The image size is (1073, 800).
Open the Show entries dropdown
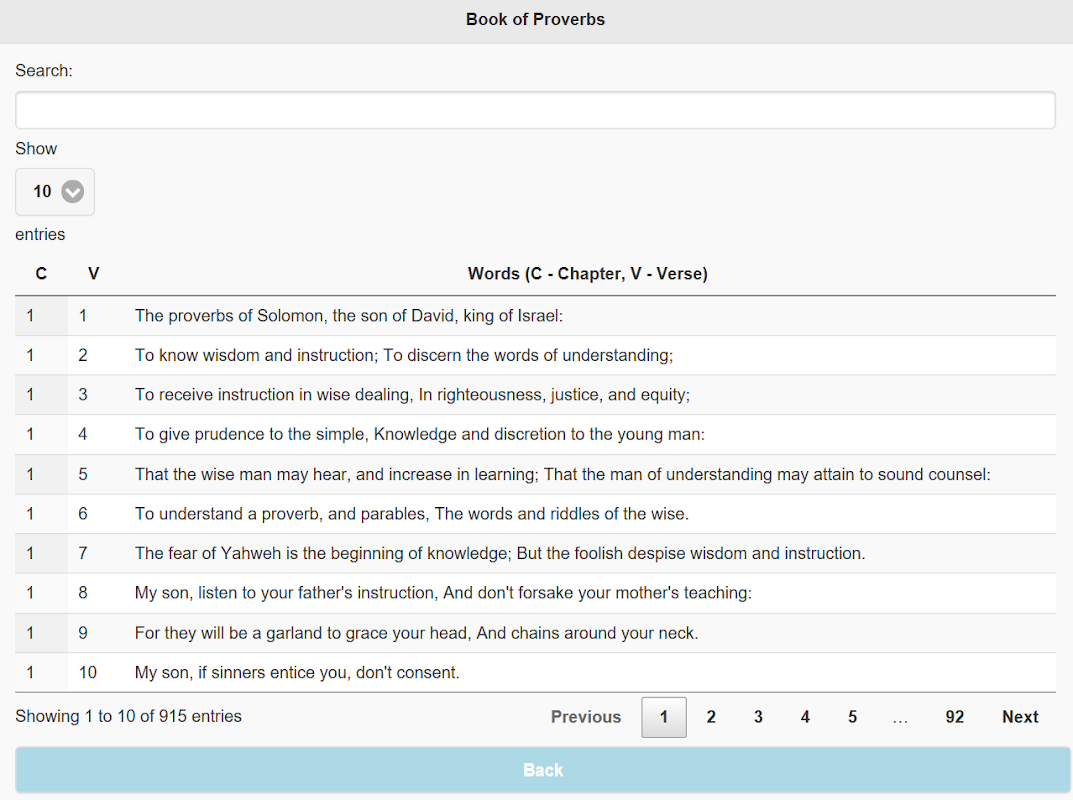pyautogui.click(x=55, y=192)
